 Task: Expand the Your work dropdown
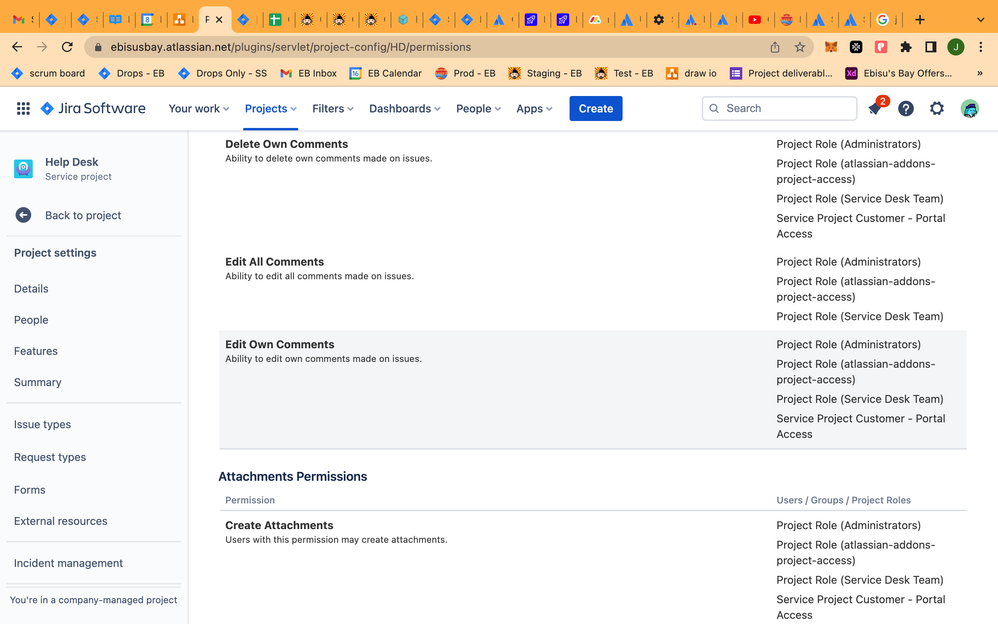pyautogui.click(x=199, y=108)
